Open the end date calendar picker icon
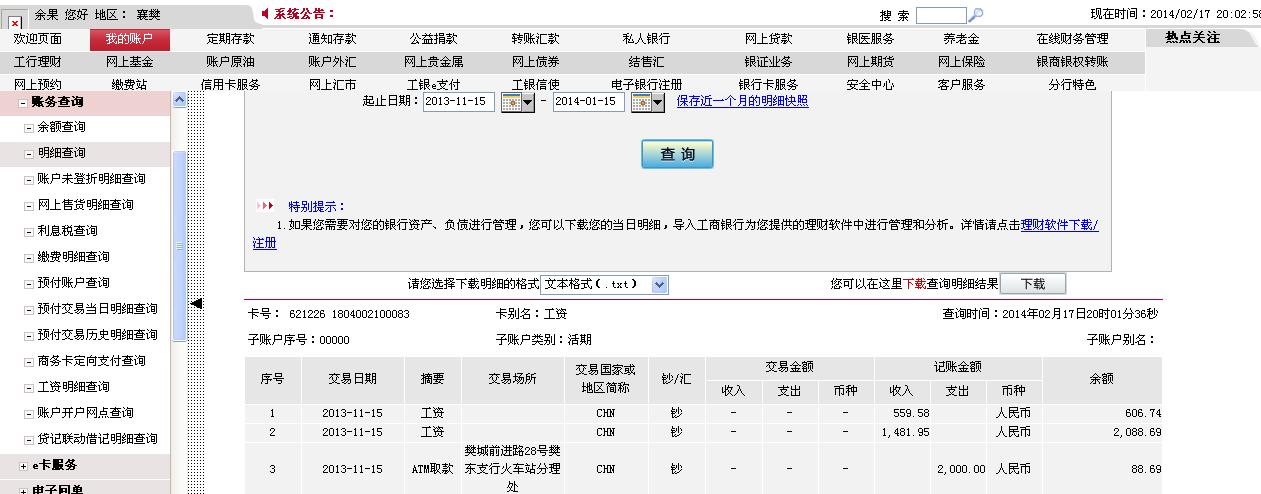 (x=647, y=102)
